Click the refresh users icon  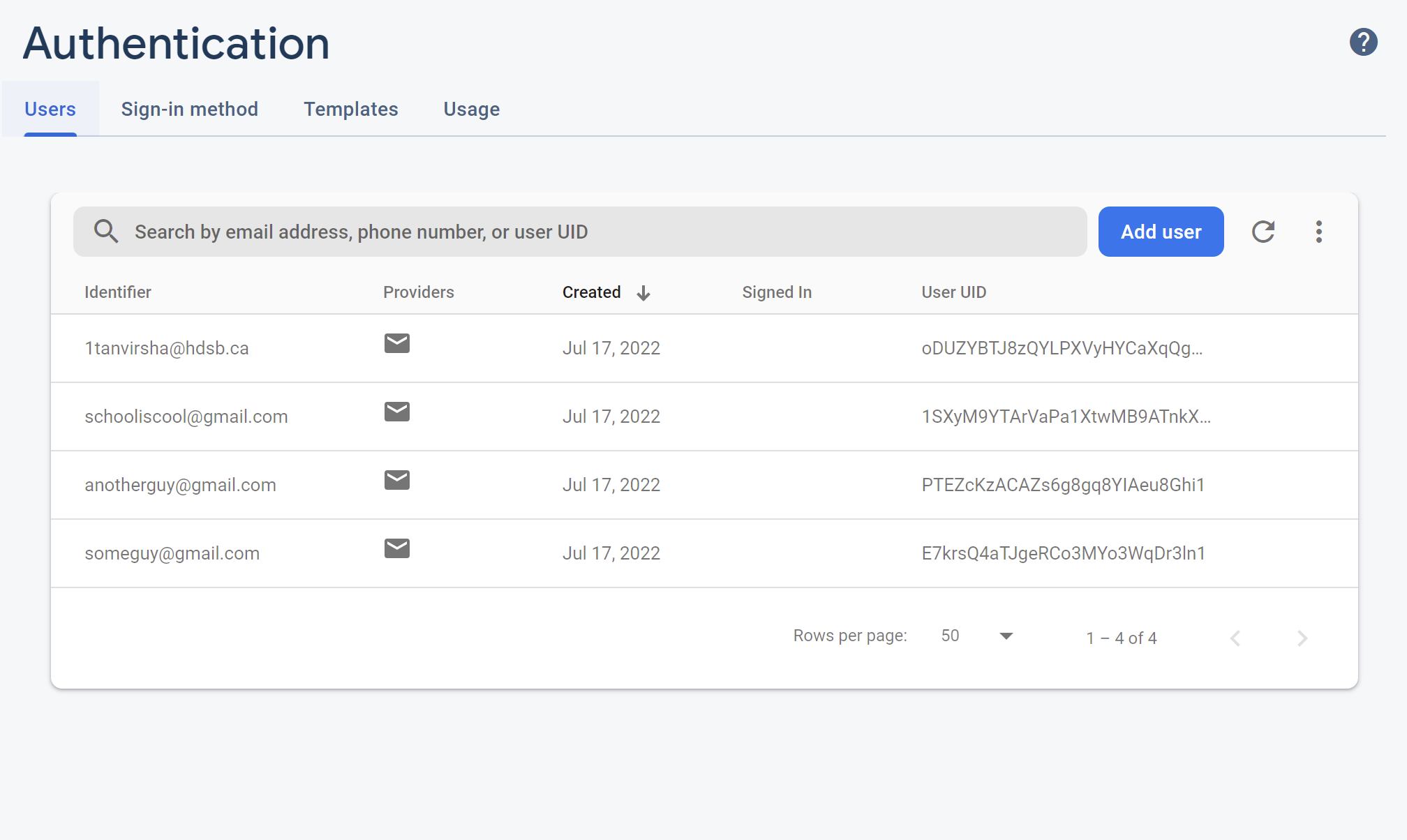point(1263,232)
